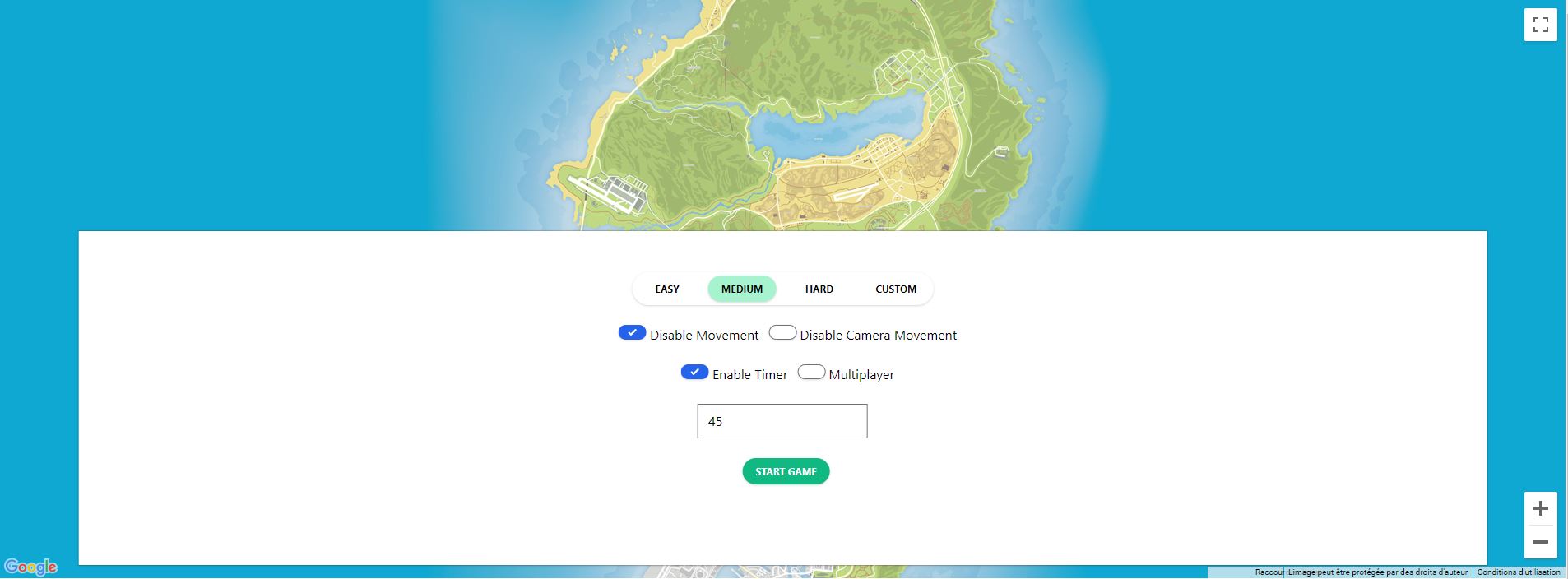Click the Google logo

coord(30,567)
